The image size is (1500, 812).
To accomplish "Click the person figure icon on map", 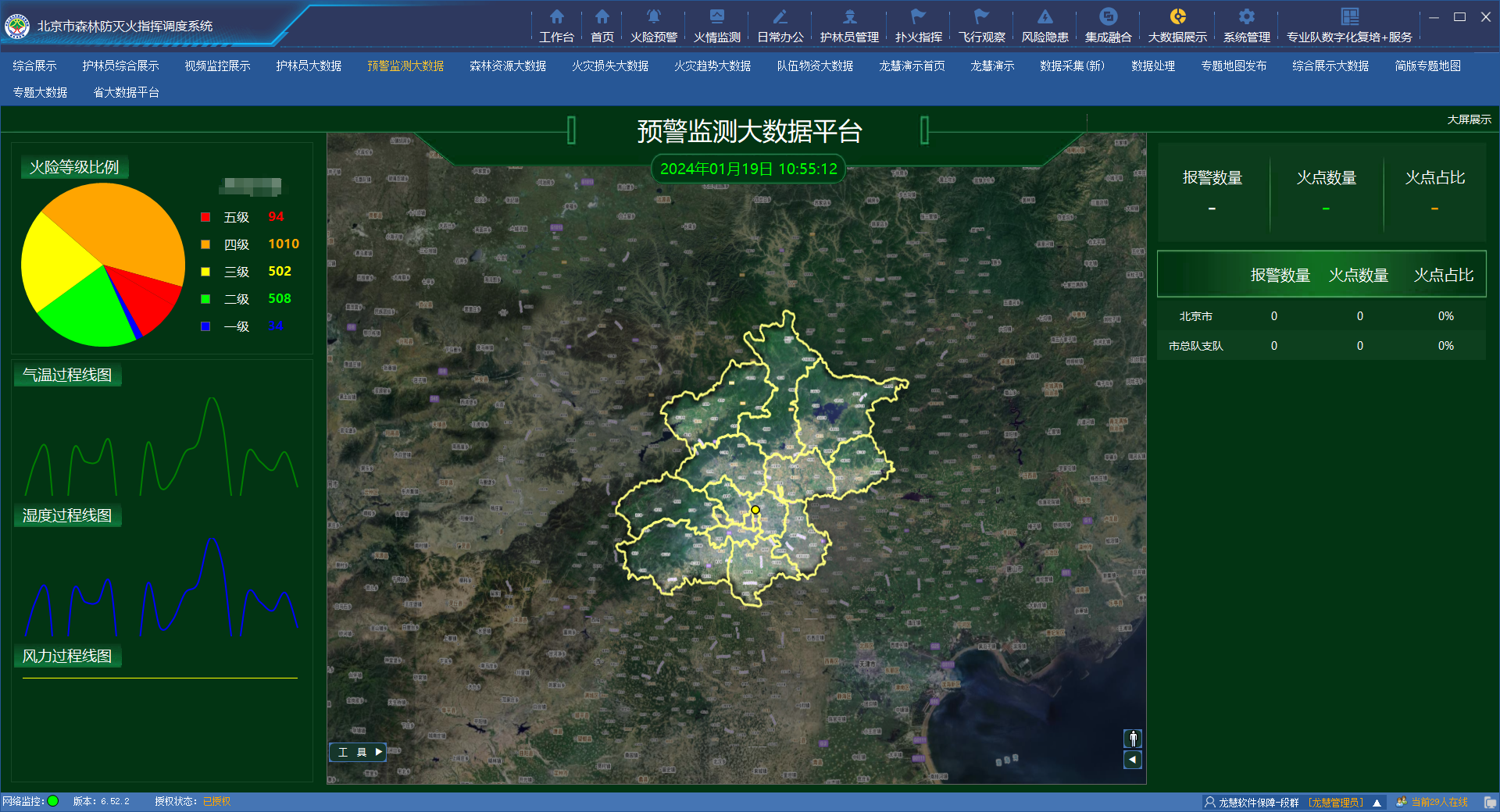I will (1133, 739).
